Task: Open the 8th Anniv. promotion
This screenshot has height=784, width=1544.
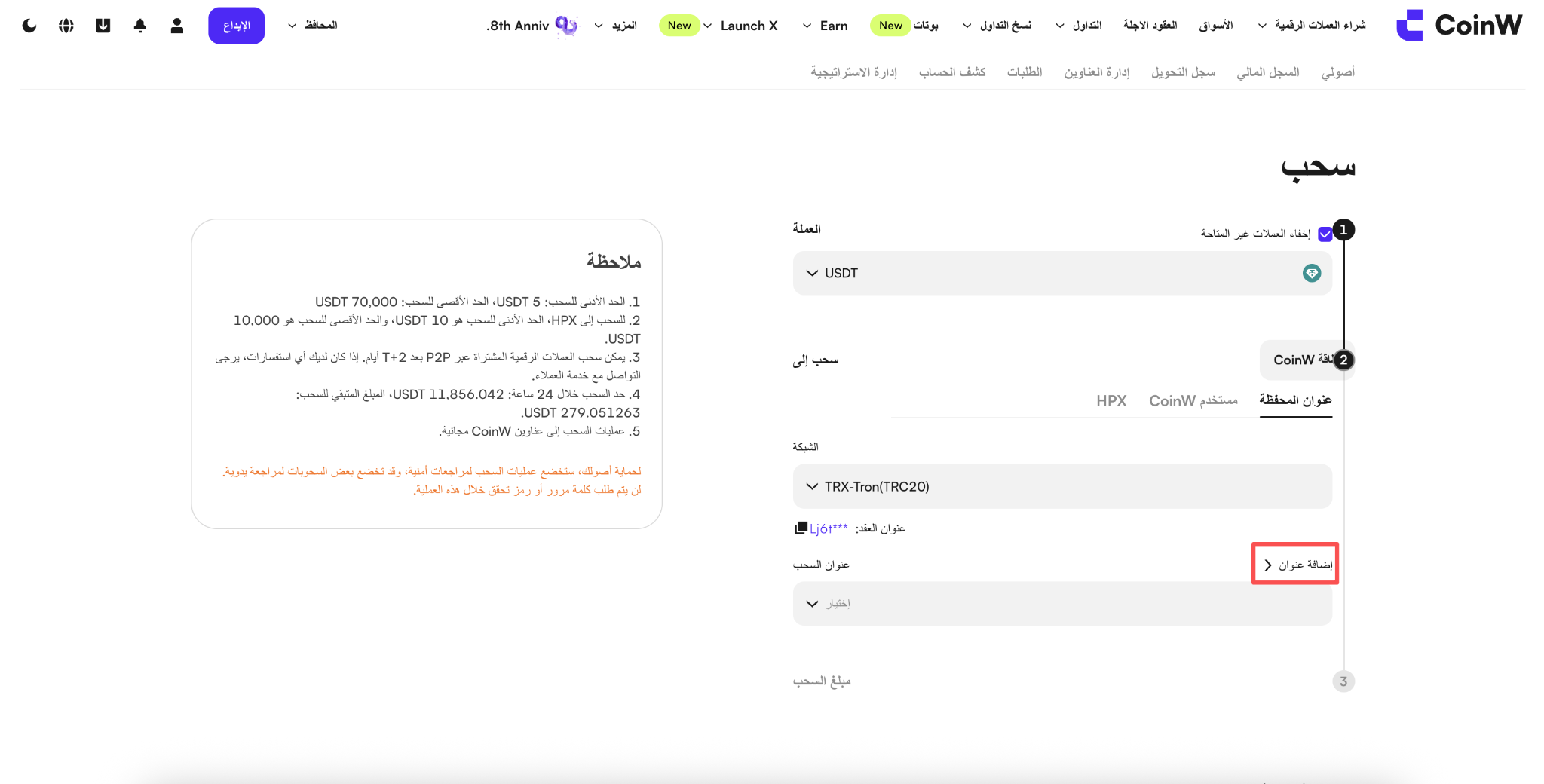Action: pyautogui.click(x=518, y=26)
